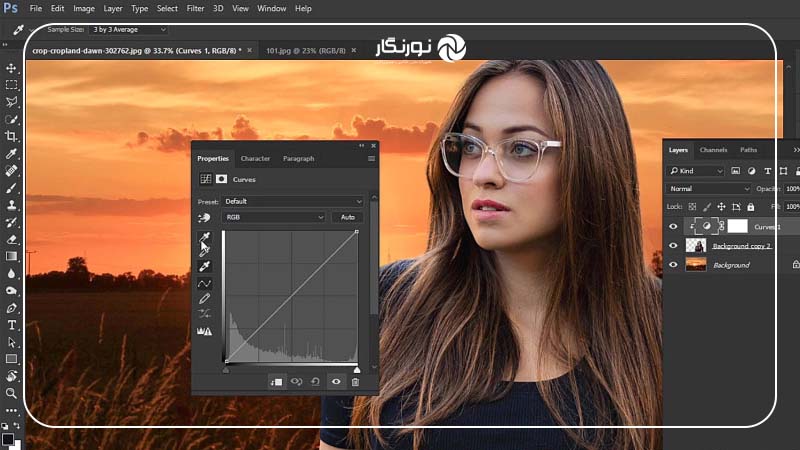The image size is (800, 450).
Task: Switch to the Character tab
Action: click(x=255, y=159)
